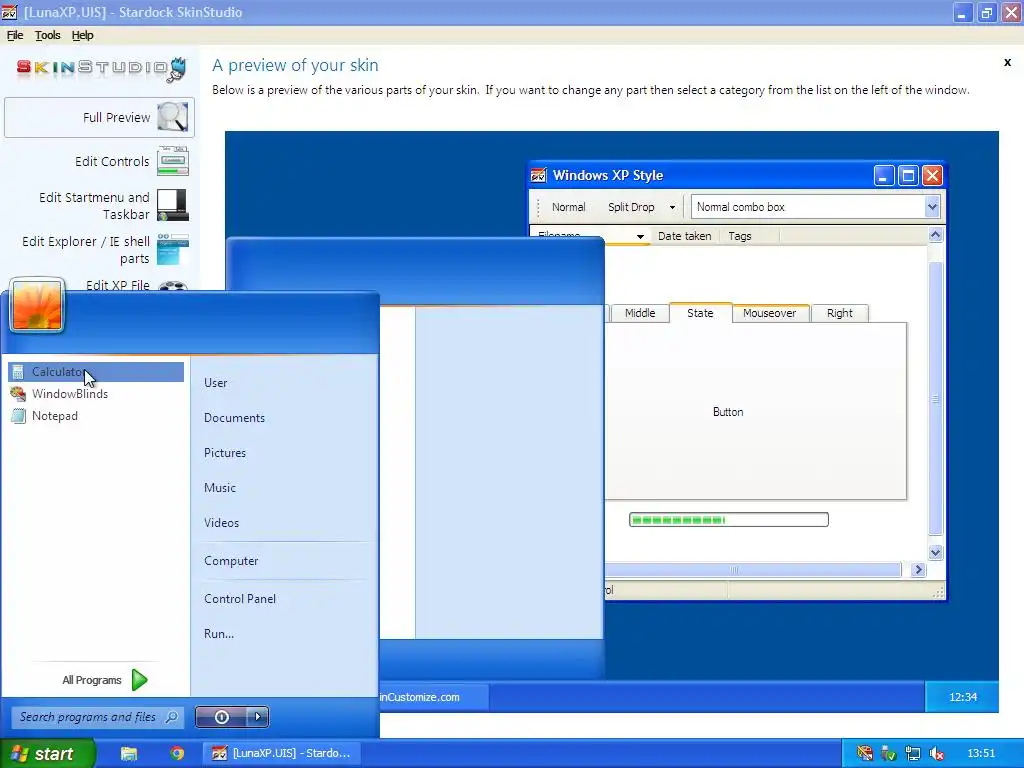
Task: Click the horizontal scrollbar right arrow
Action: (918, 569)
